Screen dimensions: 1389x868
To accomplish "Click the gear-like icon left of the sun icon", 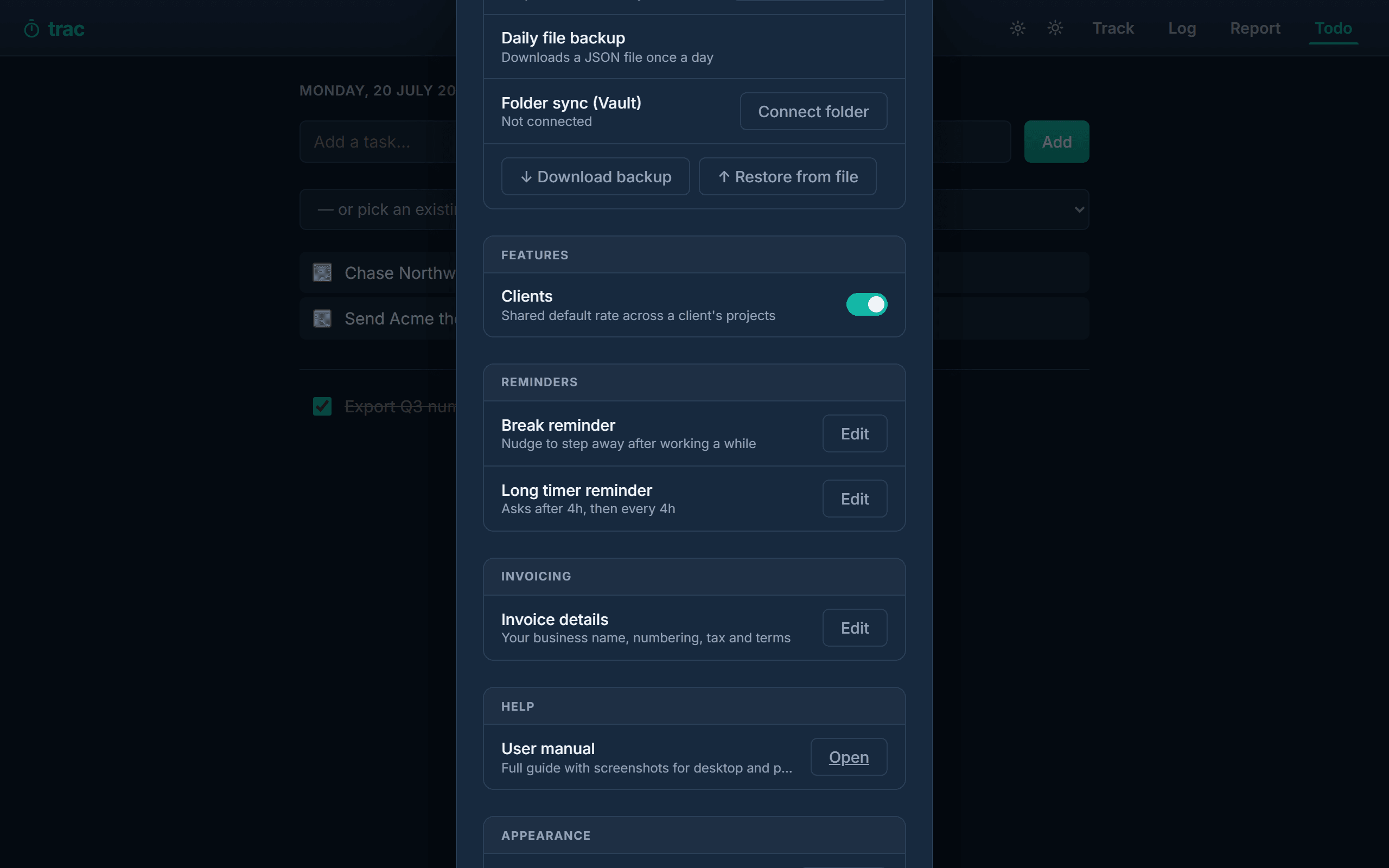I will [x=1018, y=28].
